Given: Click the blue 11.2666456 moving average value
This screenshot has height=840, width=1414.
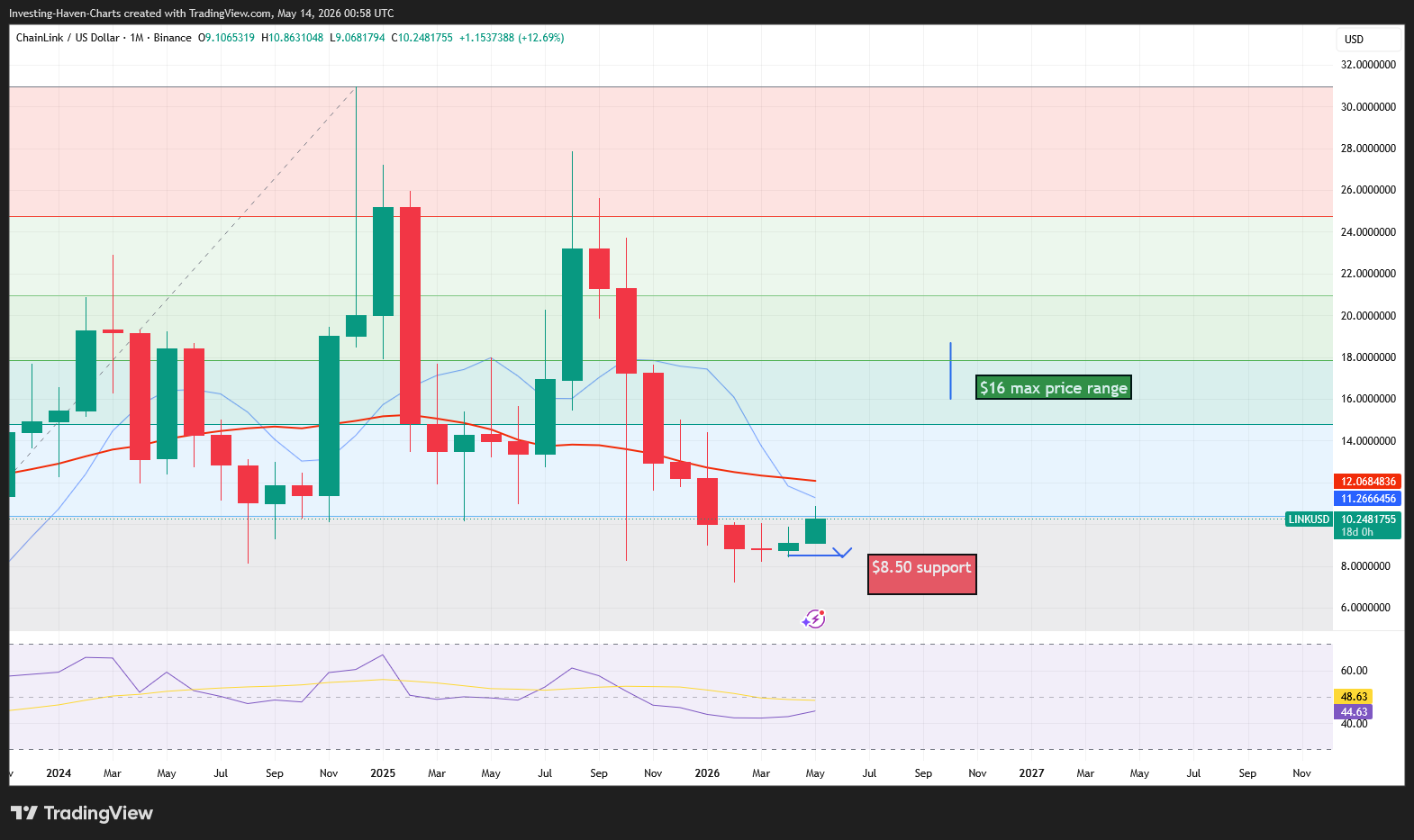Looking at the screenshot, I should coord(1367,499).
